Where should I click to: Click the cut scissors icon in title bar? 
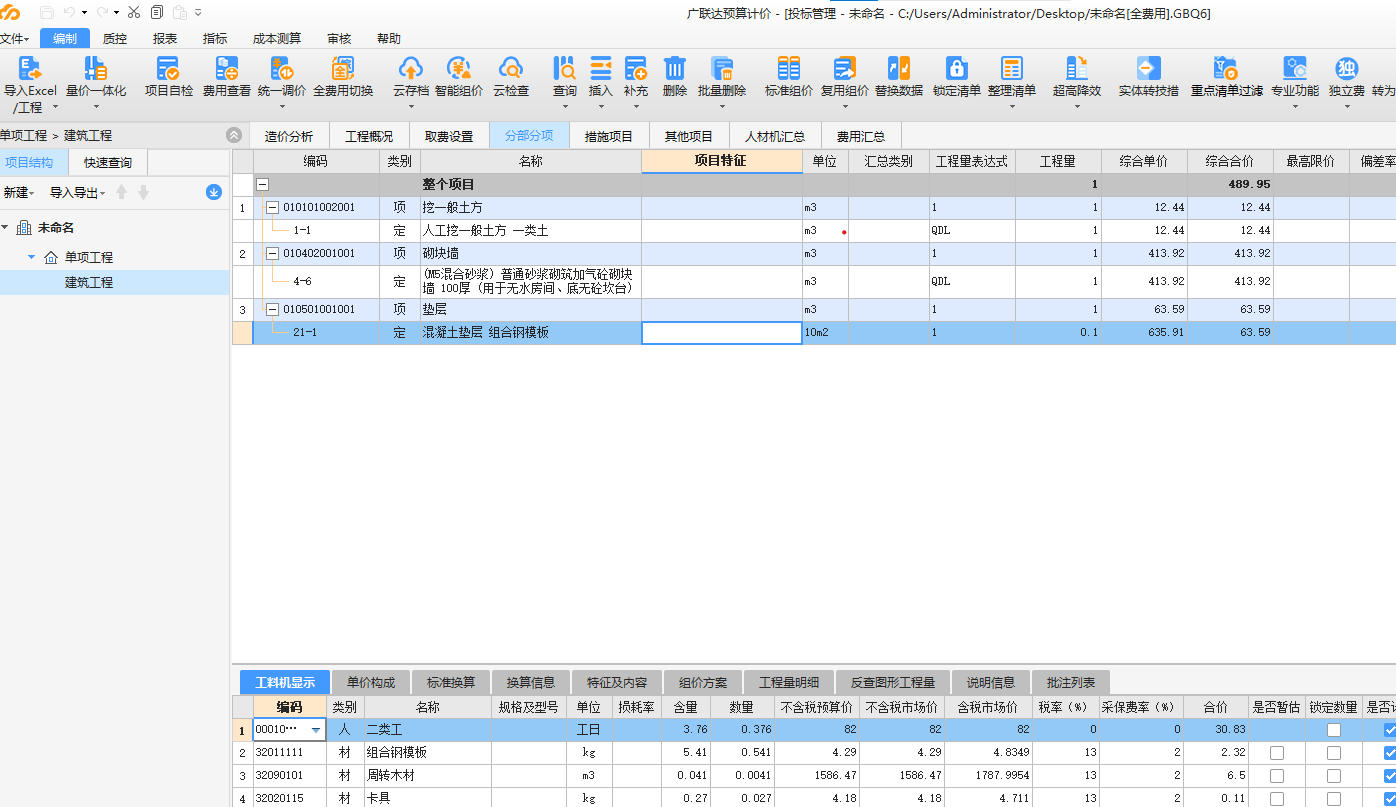coord(134,12)
